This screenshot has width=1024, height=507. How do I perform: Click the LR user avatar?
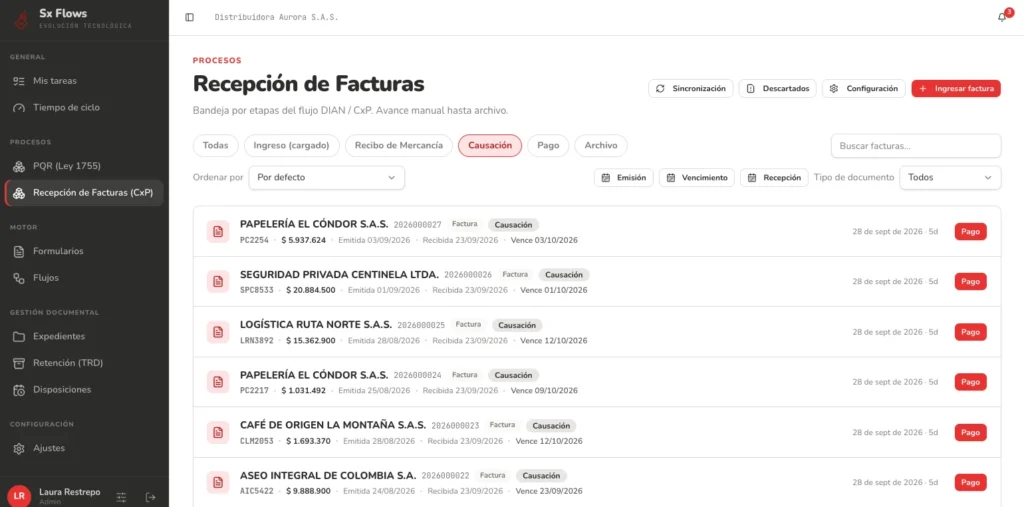19,496
